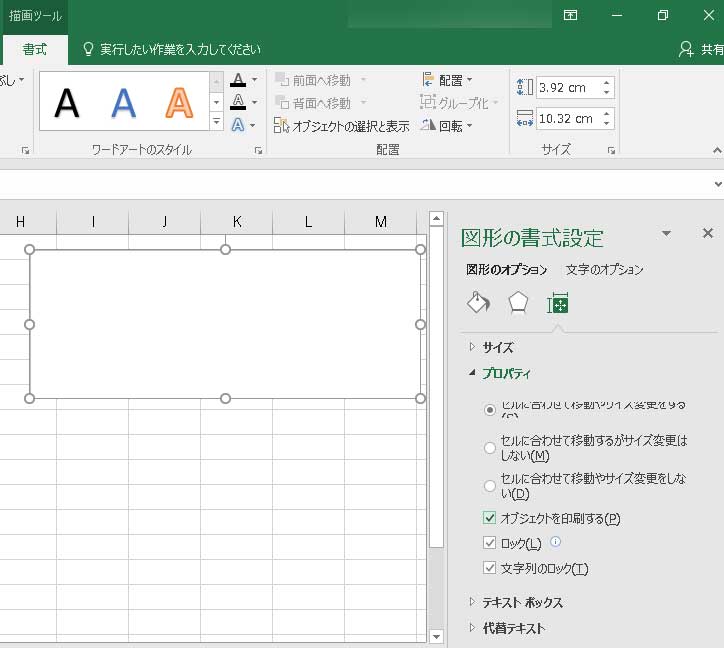Apply the black WordArt style A

67,102
